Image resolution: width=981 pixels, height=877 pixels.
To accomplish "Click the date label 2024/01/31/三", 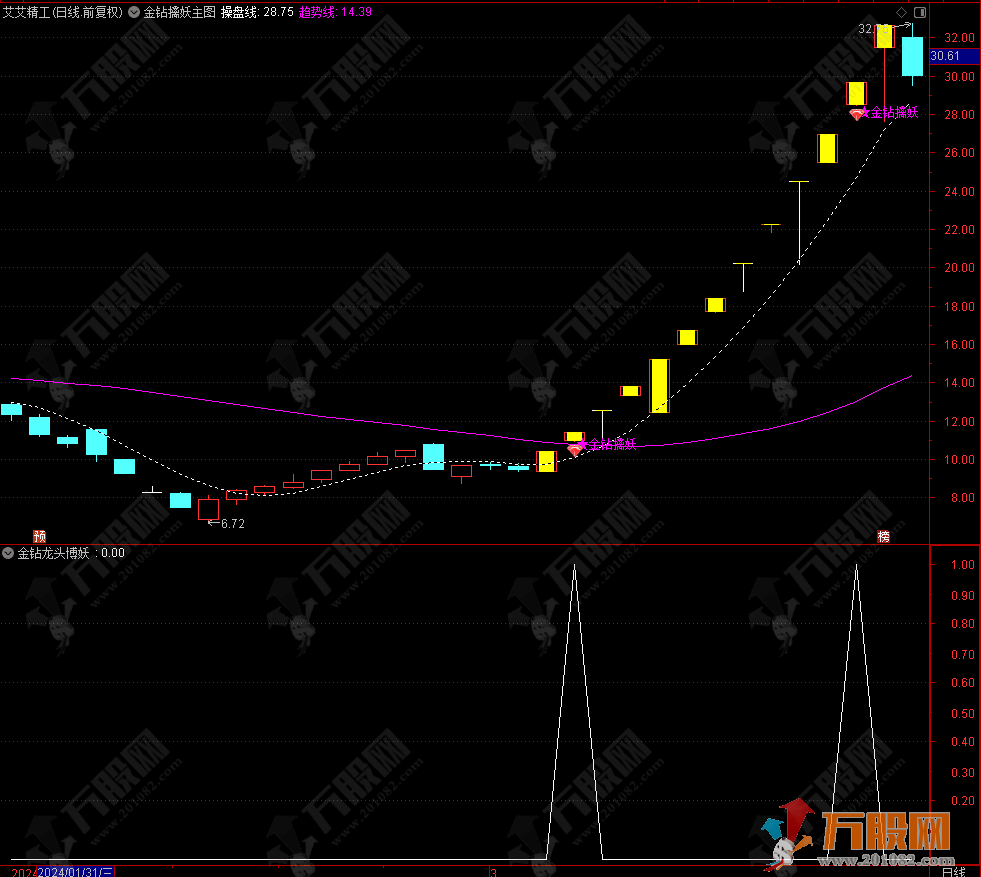I will (x=75, y=872).
